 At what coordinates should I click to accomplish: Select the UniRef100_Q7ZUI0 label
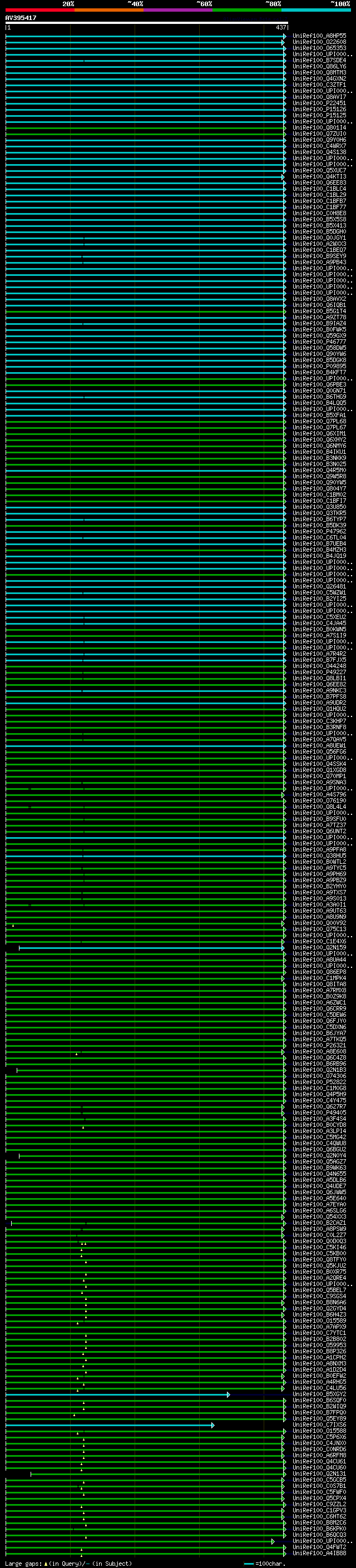(319, 134)
